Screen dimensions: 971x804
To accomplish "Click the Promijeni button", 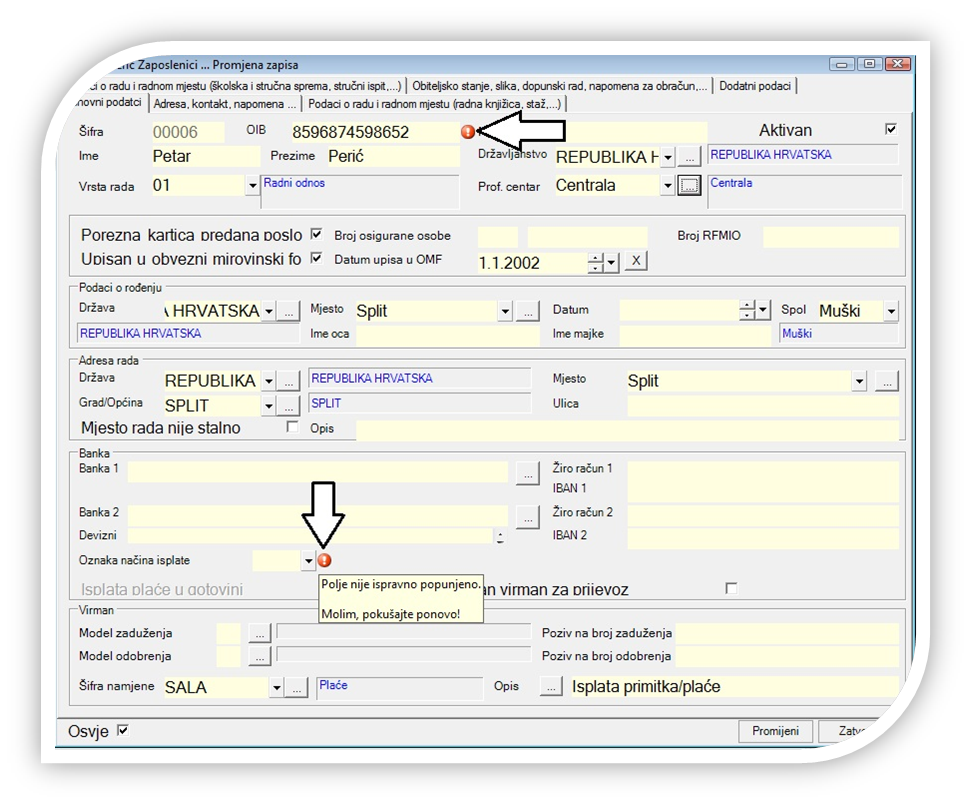I will (x=775, y=731).
